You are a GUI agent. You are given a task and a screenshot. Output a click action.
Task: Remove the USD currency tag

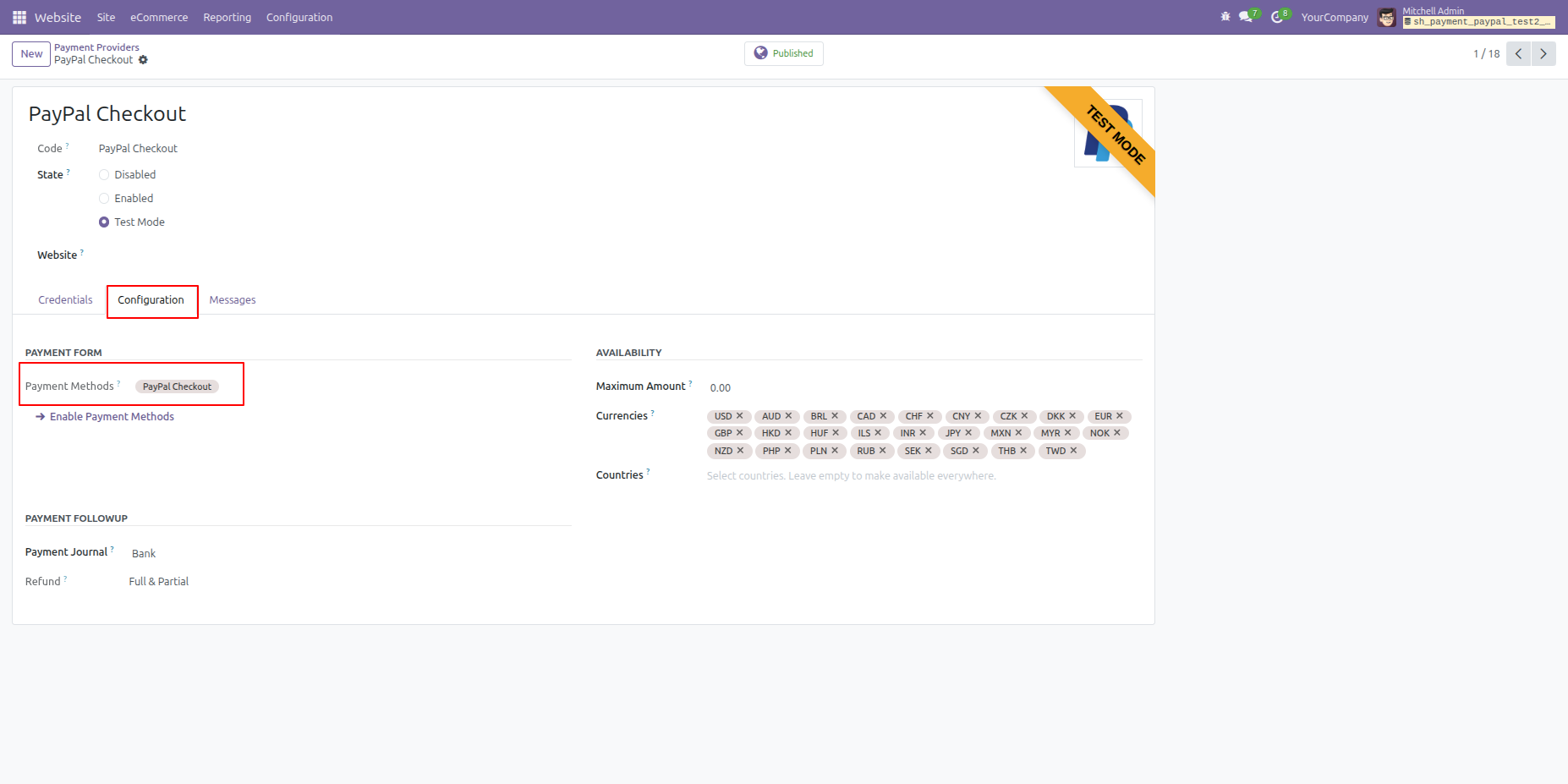coord(739,416)
